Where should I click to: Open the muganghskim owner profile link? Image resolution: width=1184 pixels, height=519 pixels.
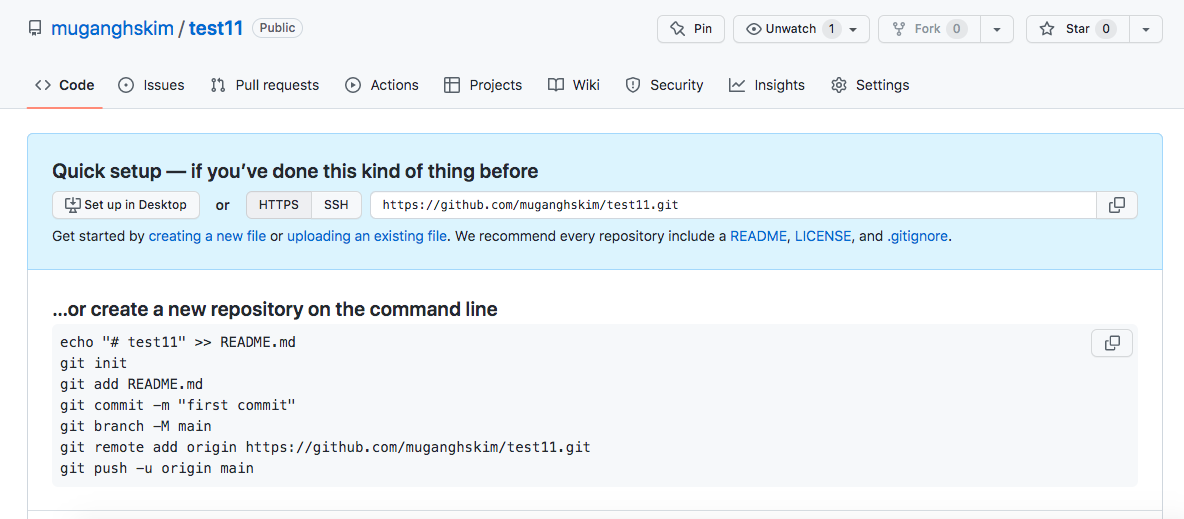[113, 29]
